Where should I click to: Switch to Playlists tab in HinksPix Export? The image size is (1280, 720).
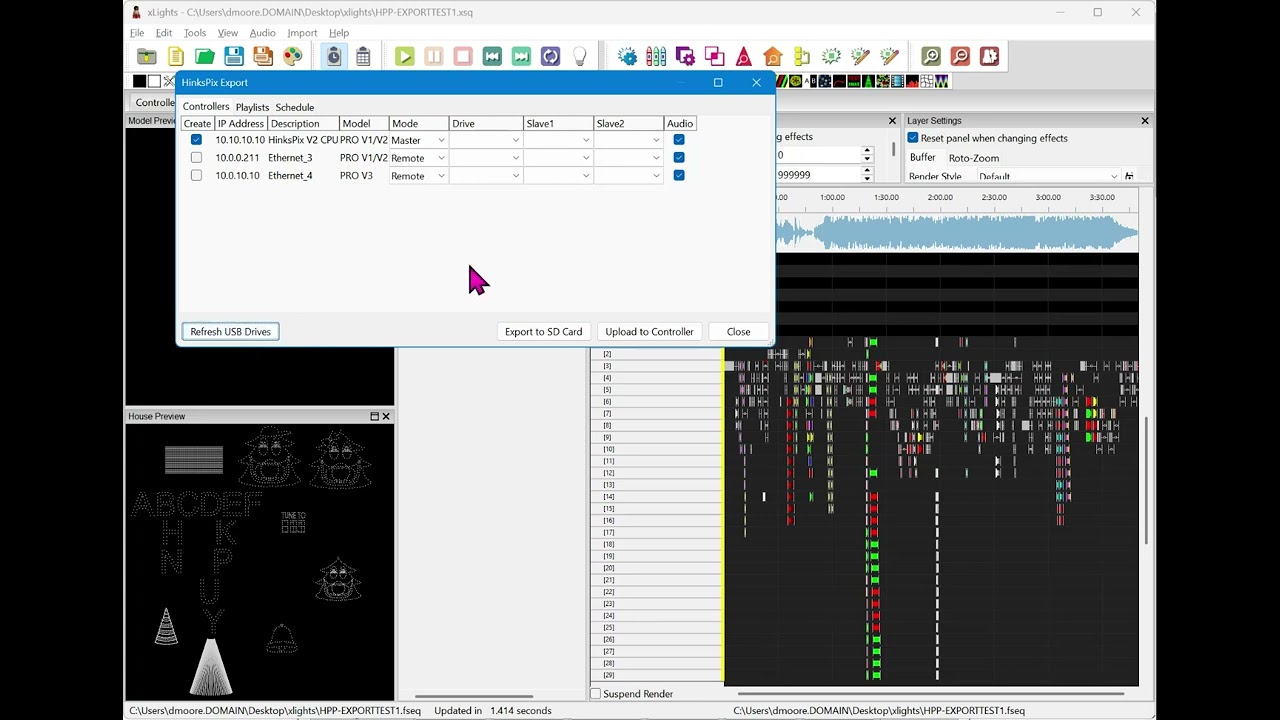pyautogui.click(x=252, y=107)
